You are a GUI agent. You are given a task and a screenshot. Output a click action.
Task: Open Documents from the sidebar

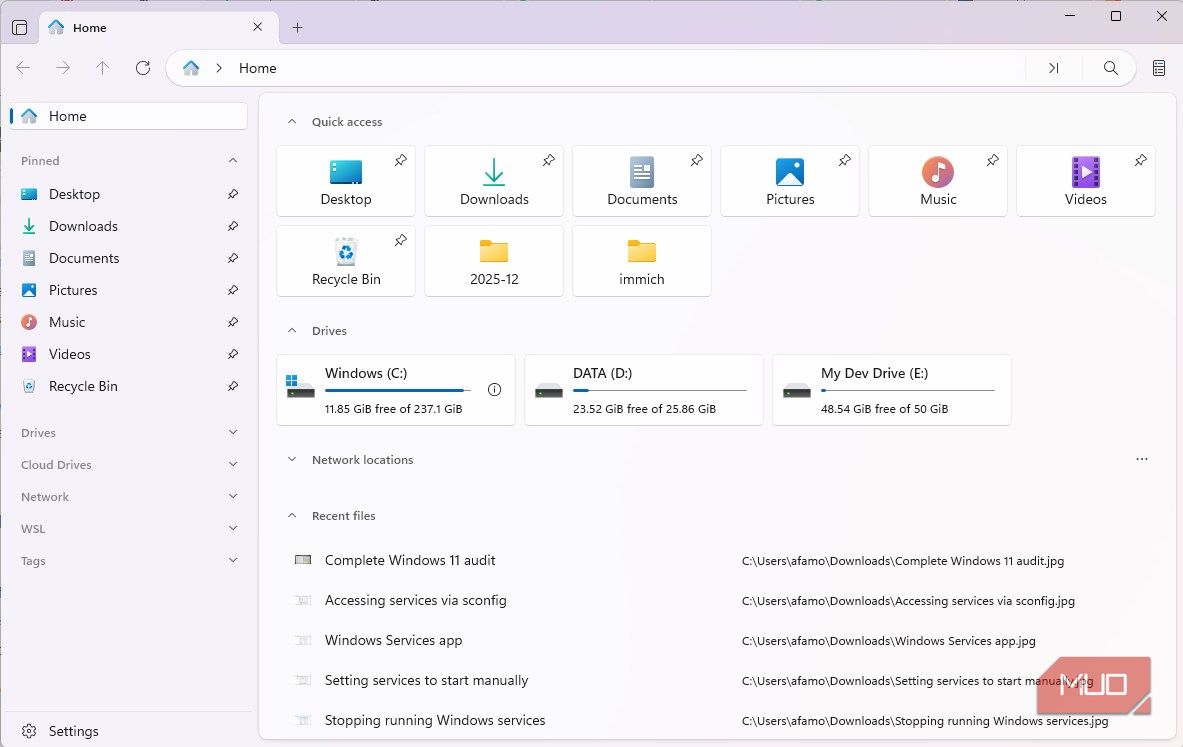128,258
